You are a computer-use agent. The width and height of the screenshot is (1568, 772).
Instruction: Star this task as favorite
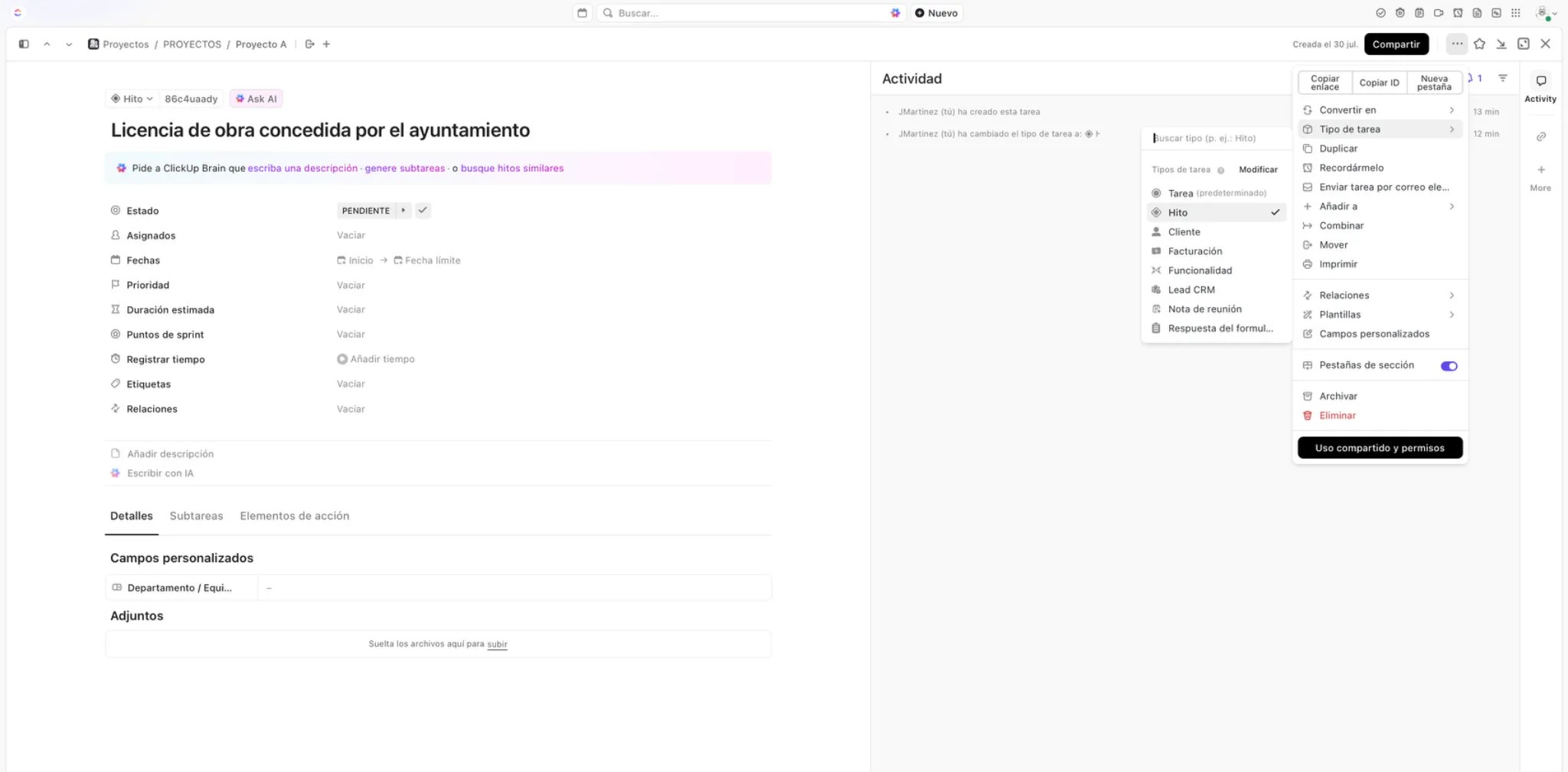1481,44
